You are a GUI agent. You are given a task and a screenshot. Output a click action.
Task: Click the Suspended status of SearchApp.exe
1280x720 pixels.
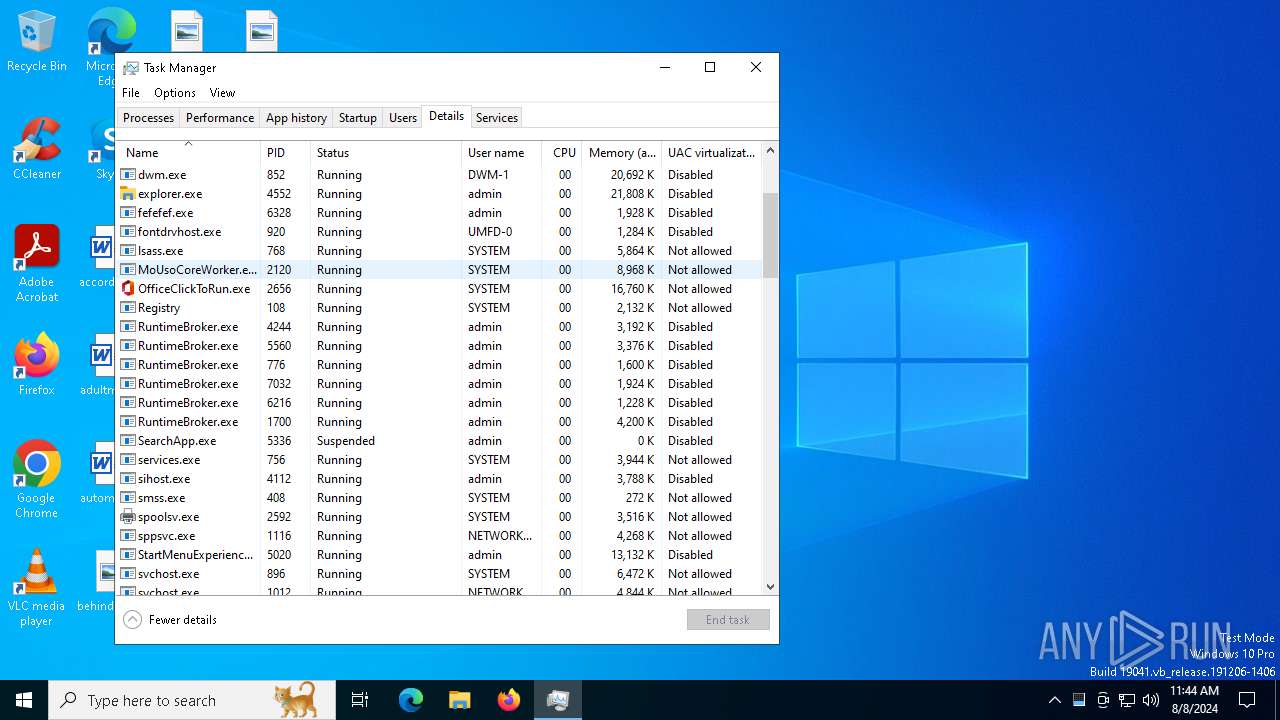tap(346, 441)
